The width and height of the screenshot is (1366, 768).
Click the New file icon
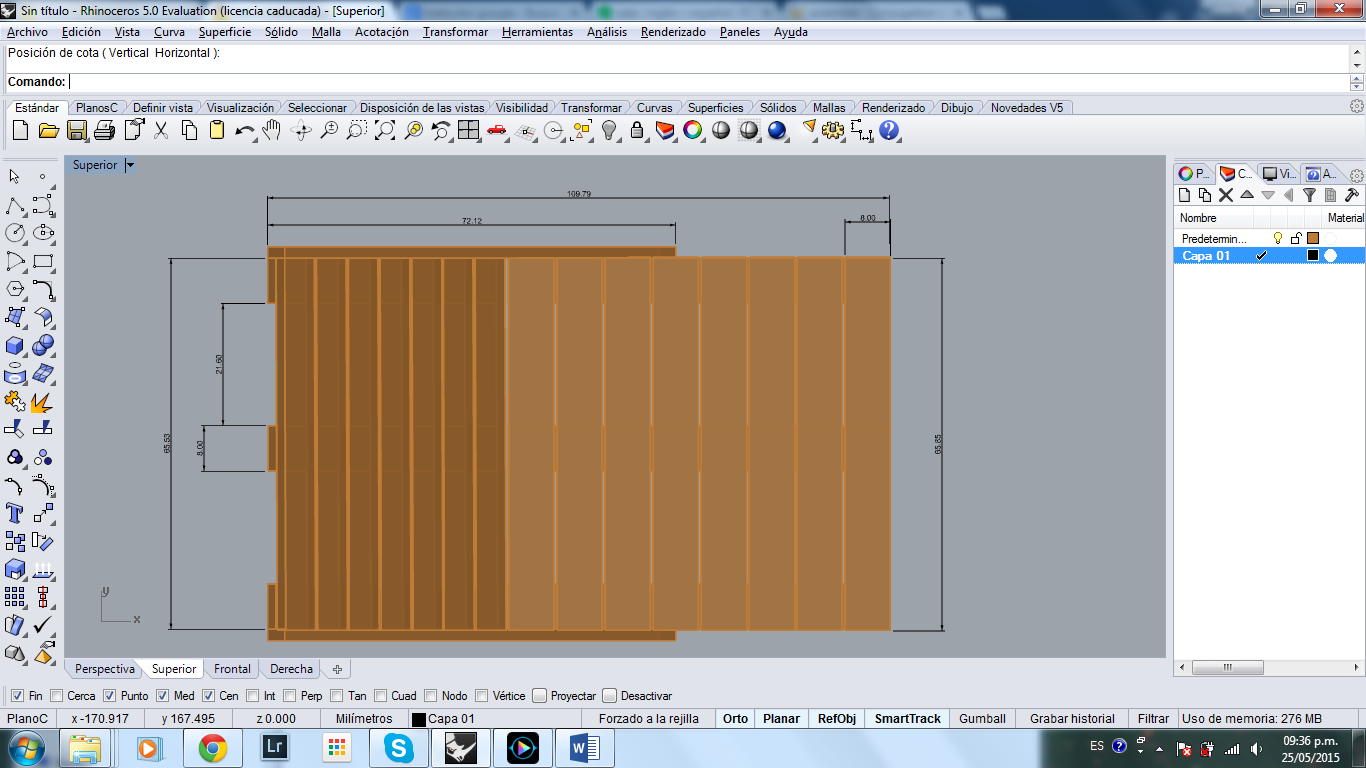20,130
